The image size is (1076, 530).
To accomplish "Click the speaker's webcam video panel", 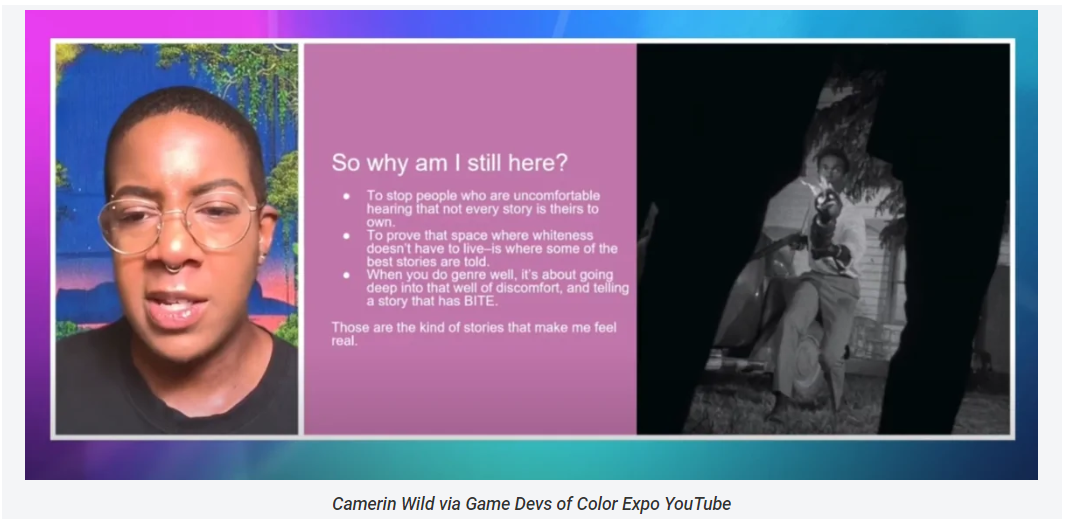I will pyautogui.click(x=176, y=238).
